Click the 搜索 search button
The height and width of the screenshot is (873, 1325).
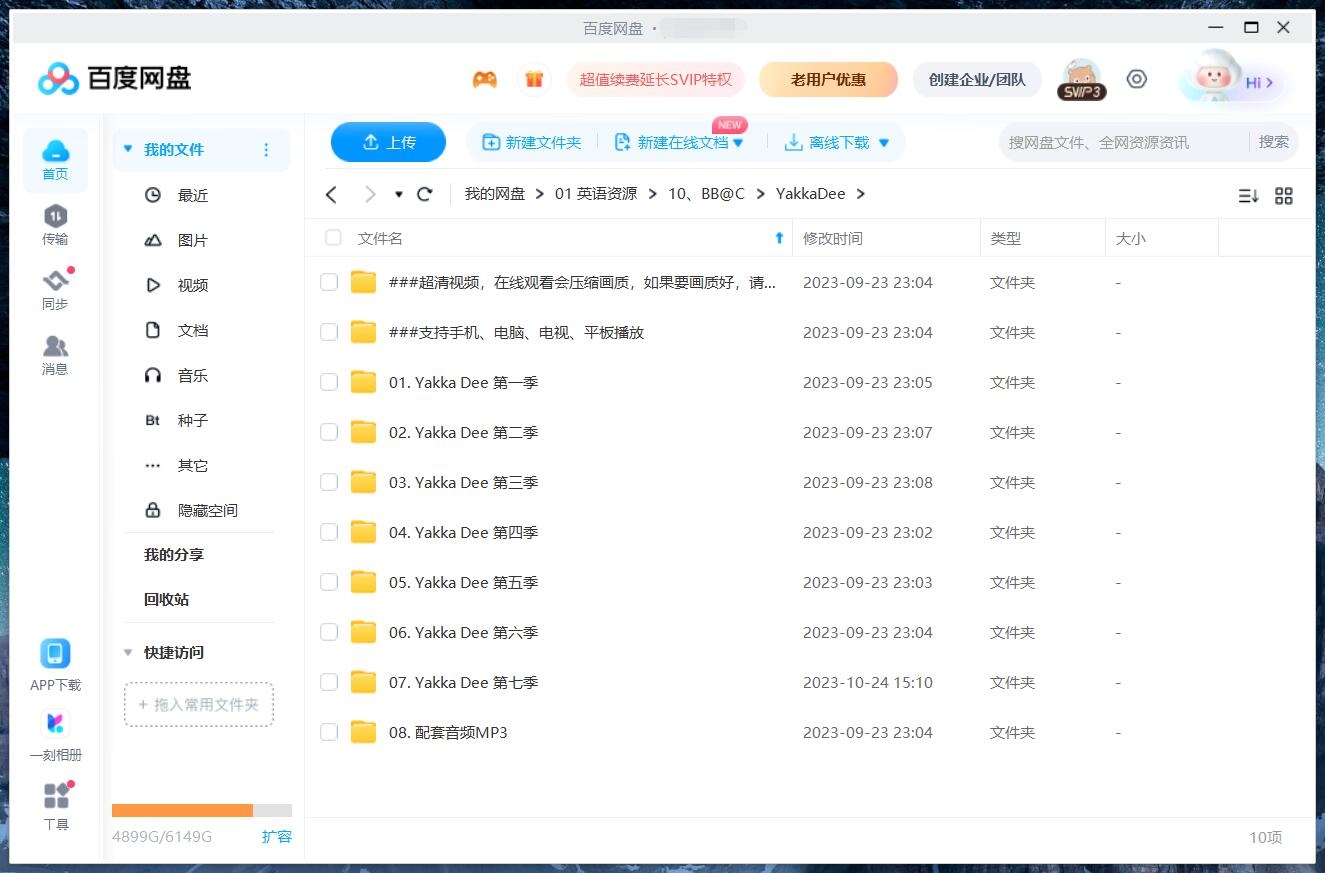click(1274, 142)
